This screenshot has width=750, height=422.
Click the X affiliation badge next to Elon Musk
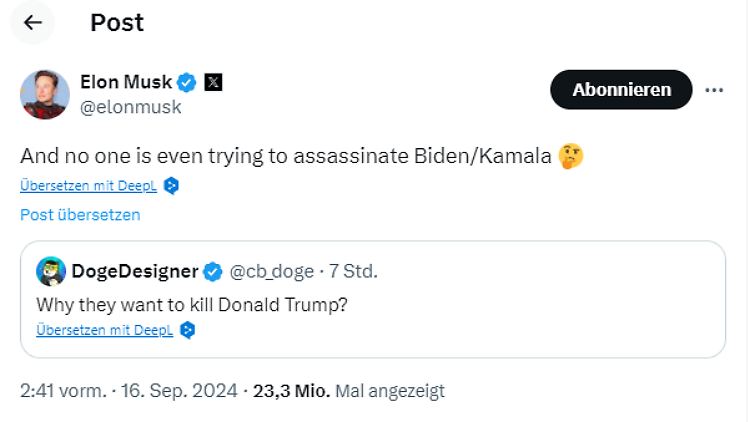(213, 82)
